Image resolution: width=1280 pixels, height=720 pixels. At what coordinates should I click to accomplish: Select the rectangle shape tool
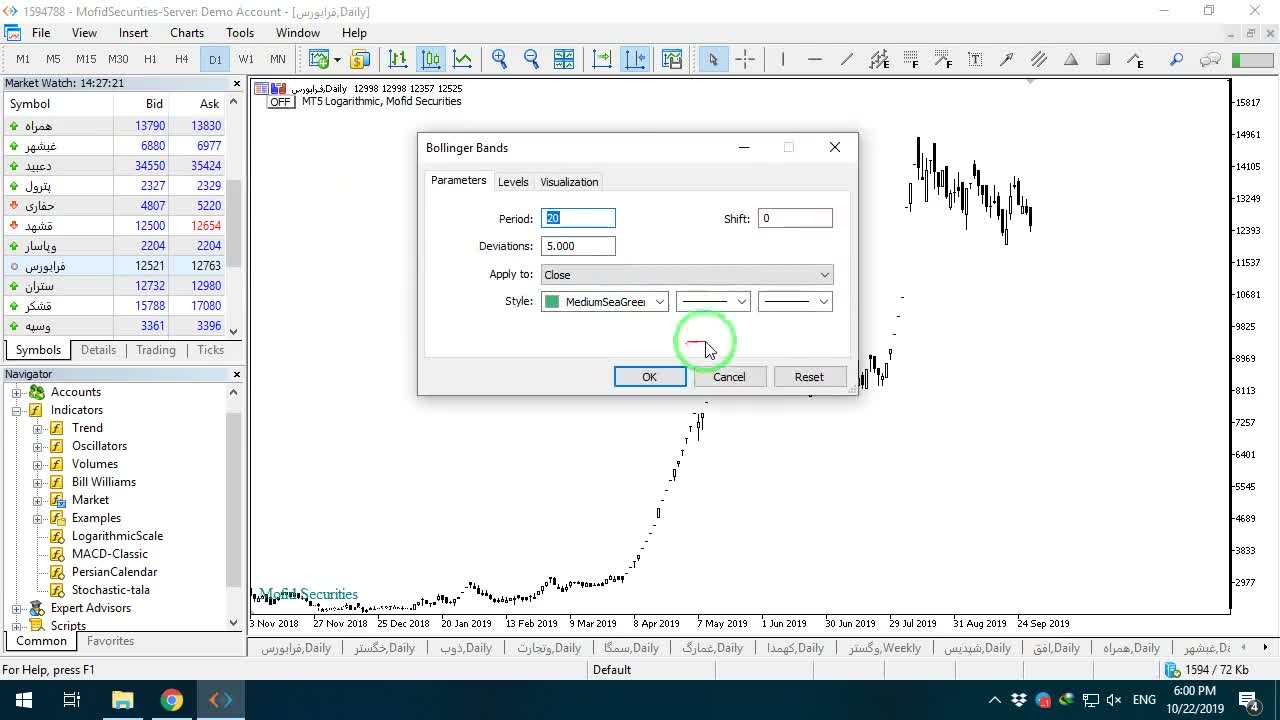click(x=1103, y=59)
